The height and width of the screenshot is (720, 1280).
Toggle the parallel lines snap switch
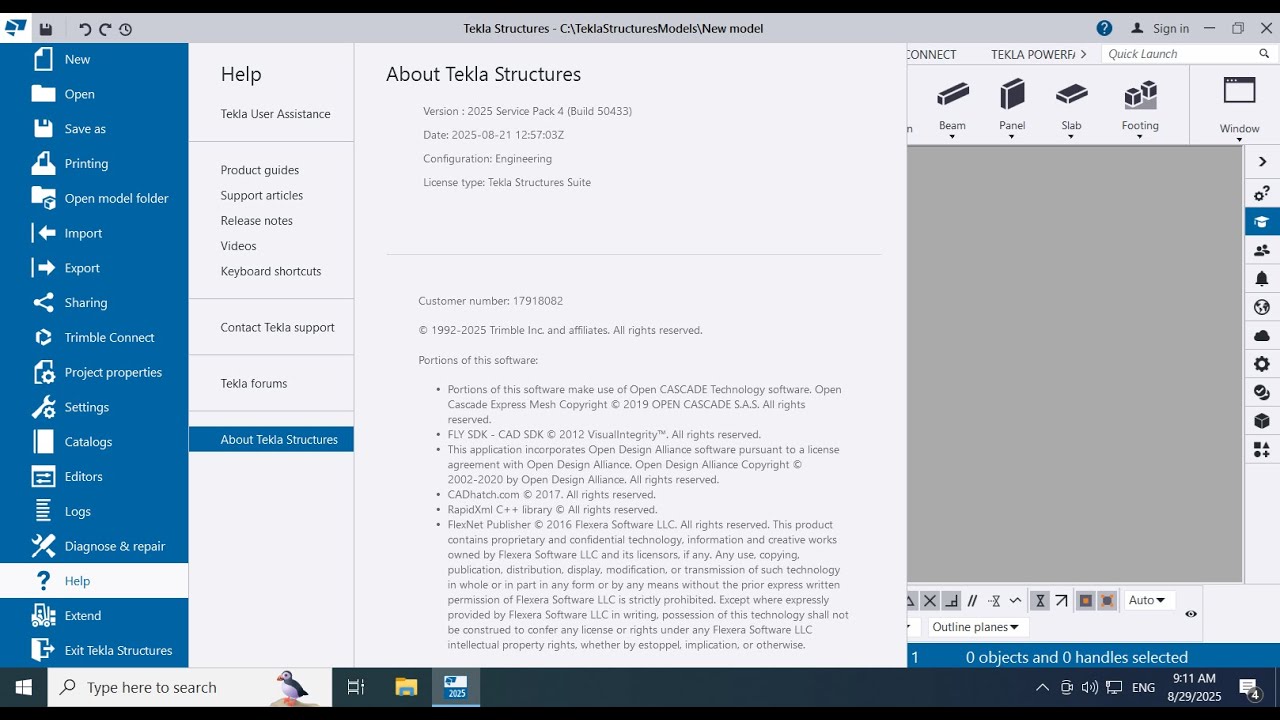[972, 601]
